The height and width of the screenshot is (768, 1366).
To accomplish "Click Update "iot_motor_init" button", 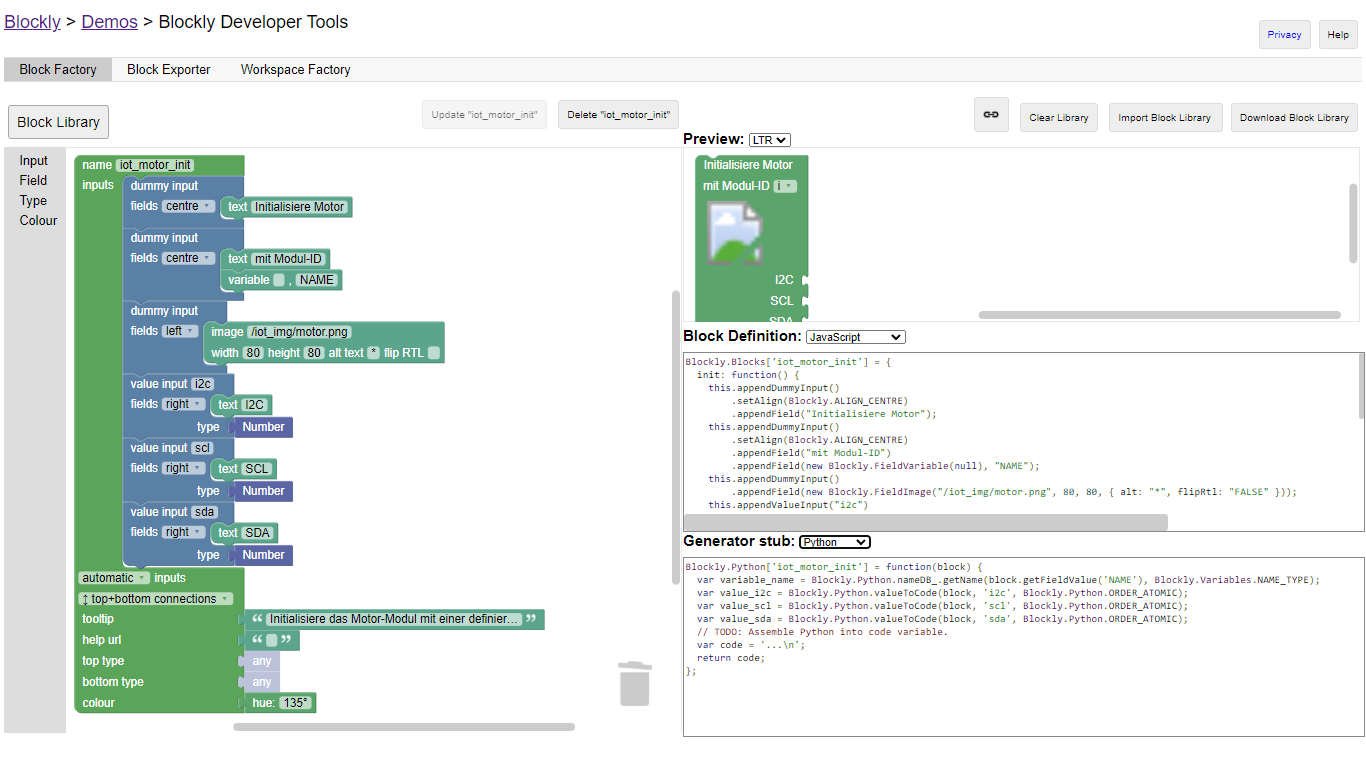I will 485,115.
